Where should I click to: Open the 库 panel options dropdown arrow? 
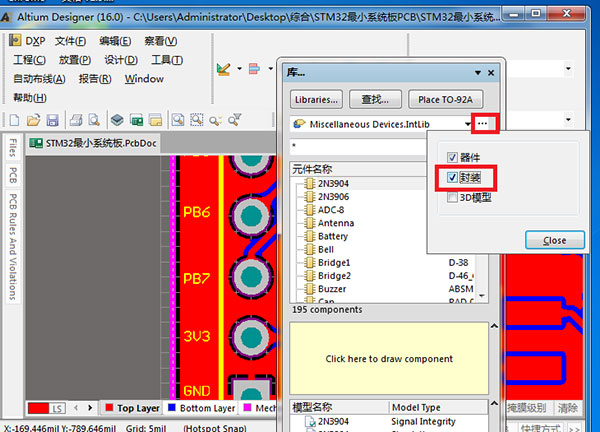tap(478, 73)
